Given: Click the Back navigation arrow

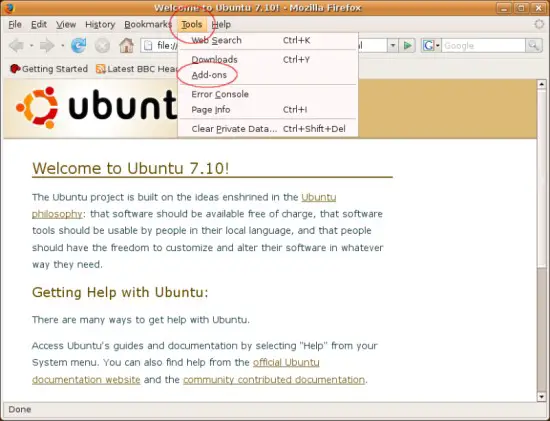Looking at the screenshot, I should coord(16,46).
